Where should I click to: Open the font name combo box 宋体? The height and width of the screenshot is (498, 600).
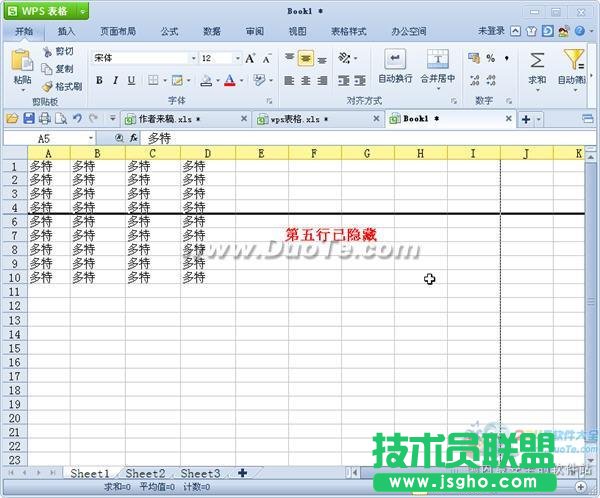(x=145, y=58)
